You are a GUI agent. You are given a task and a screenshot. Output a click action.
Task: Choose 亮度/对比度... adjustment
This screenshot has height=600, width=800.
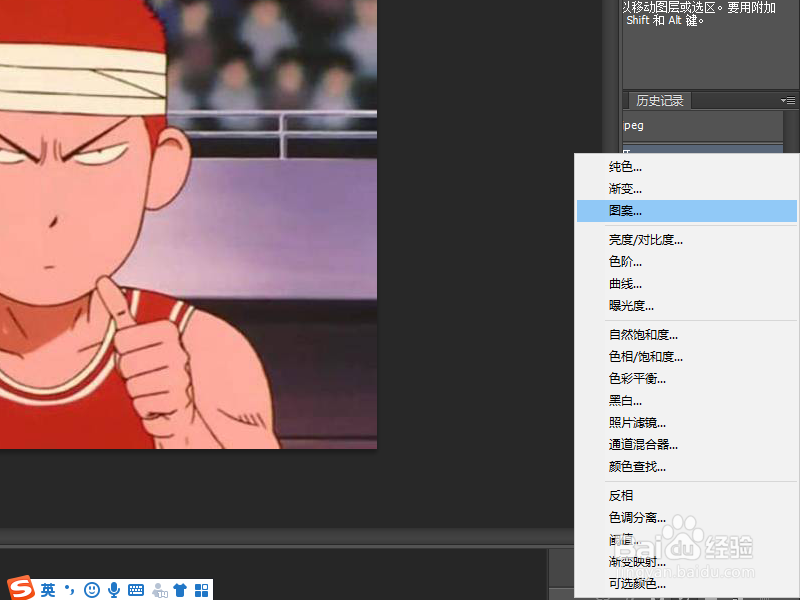(x=687, y=240)
